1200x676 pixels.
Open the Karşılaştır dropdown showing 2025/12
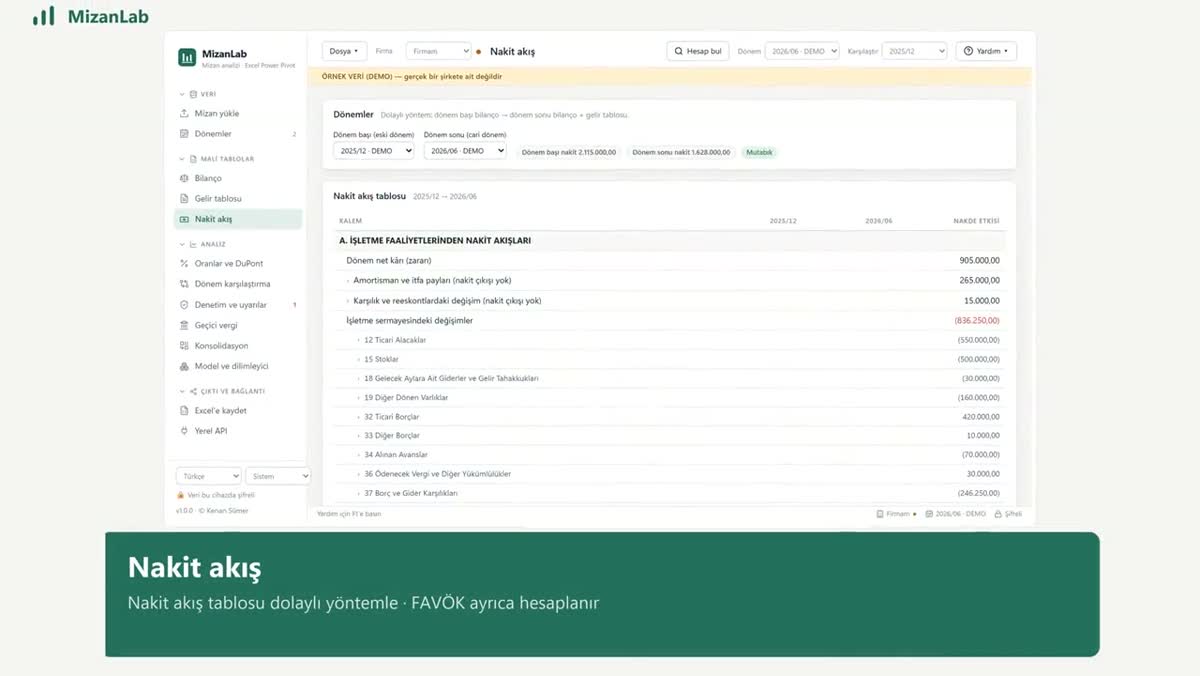pos(915,51)
